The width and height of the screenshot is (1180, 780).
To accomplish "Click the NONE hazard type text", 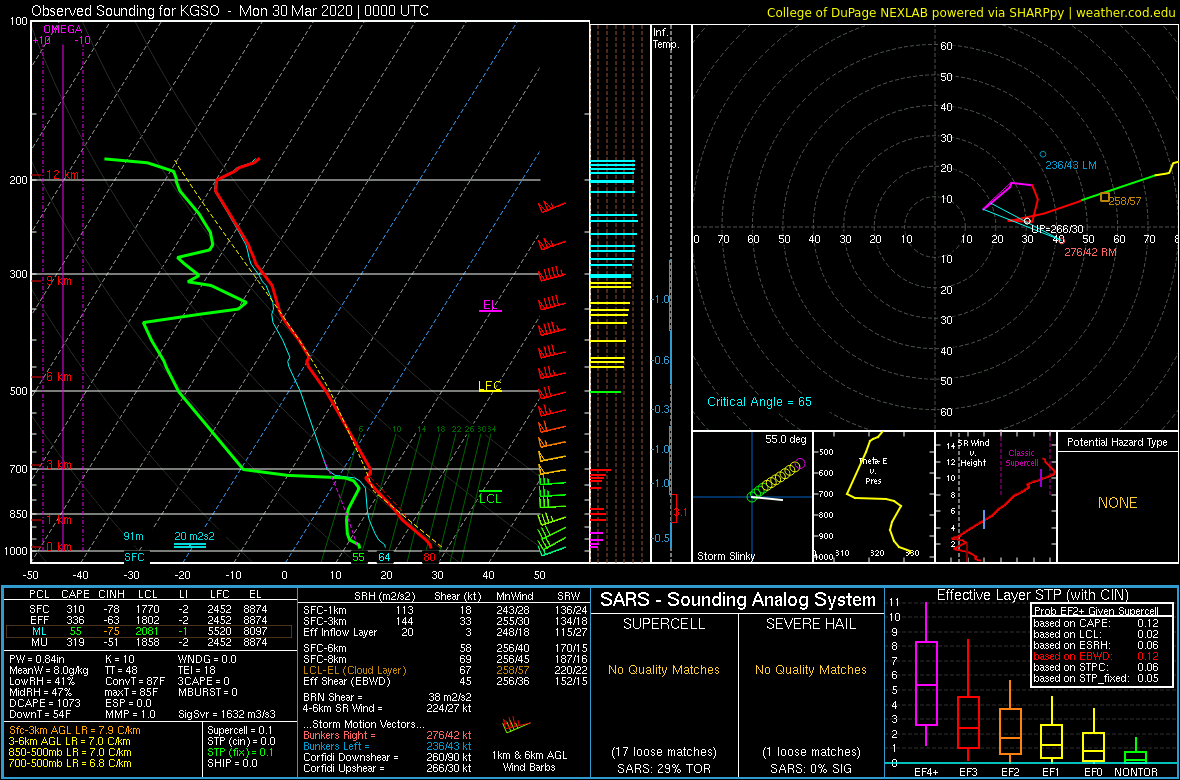I will [x=1117, y=503].
